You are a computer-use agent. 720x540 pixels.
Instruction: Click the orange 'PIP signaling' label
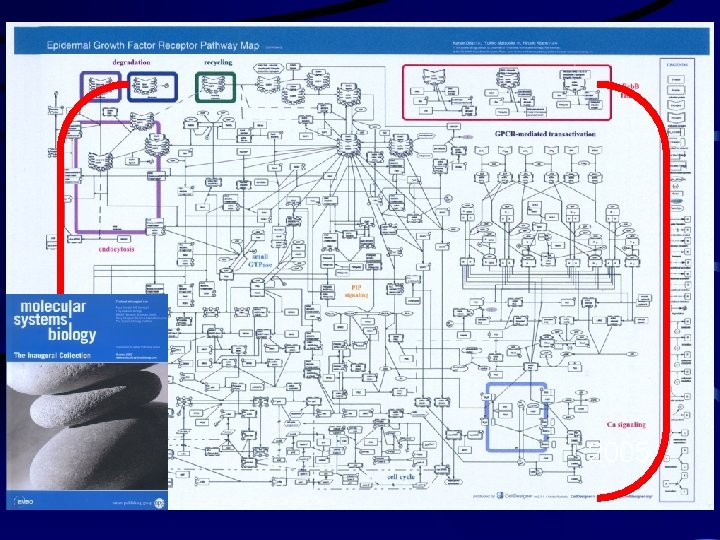pyautogui.click(x=356, y=291)
